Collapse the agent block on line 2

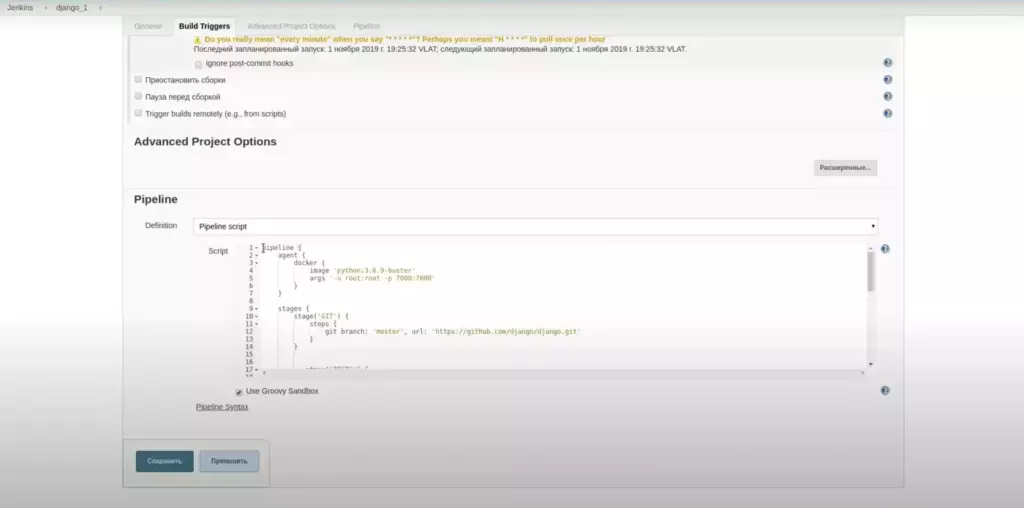click(x=257, y=255)
